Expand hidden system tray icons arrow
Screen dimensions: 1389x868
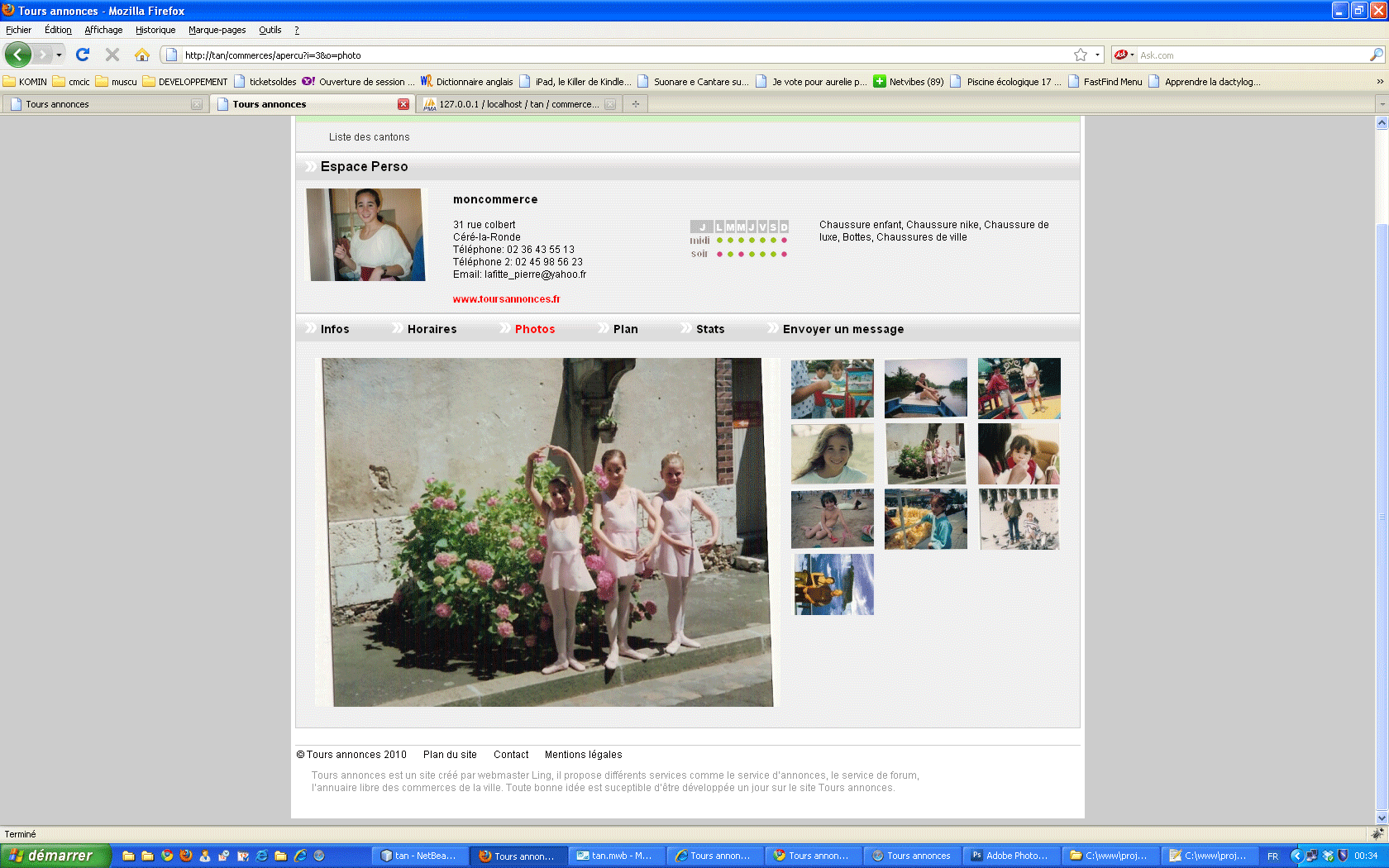pyautogui.click(x=1296, y=856)
